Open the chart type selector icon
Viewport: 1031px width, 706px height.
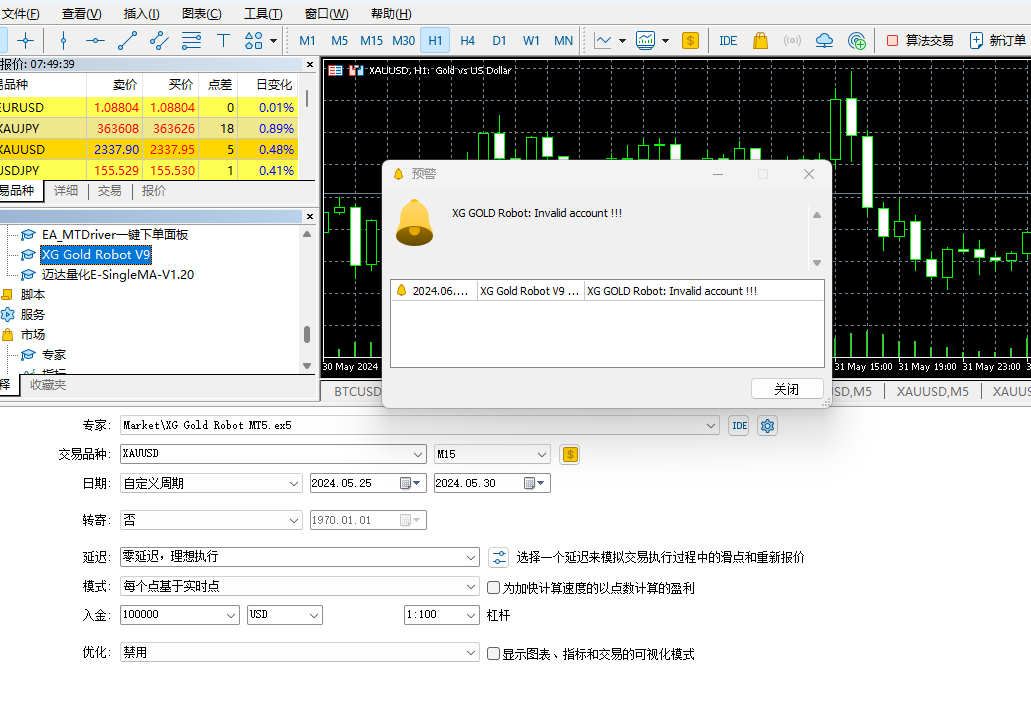(x=603, y=41)
